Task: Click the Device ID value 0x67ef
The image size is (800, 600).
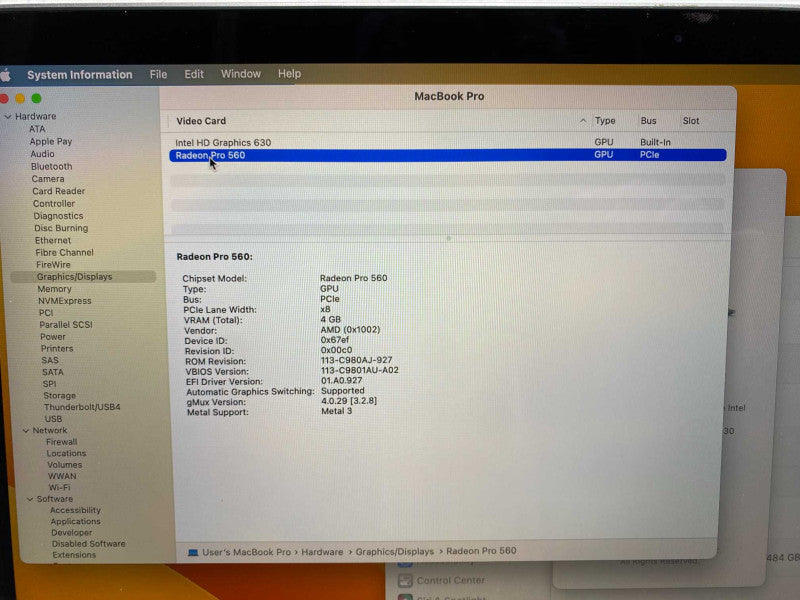Action: [335, 340]
